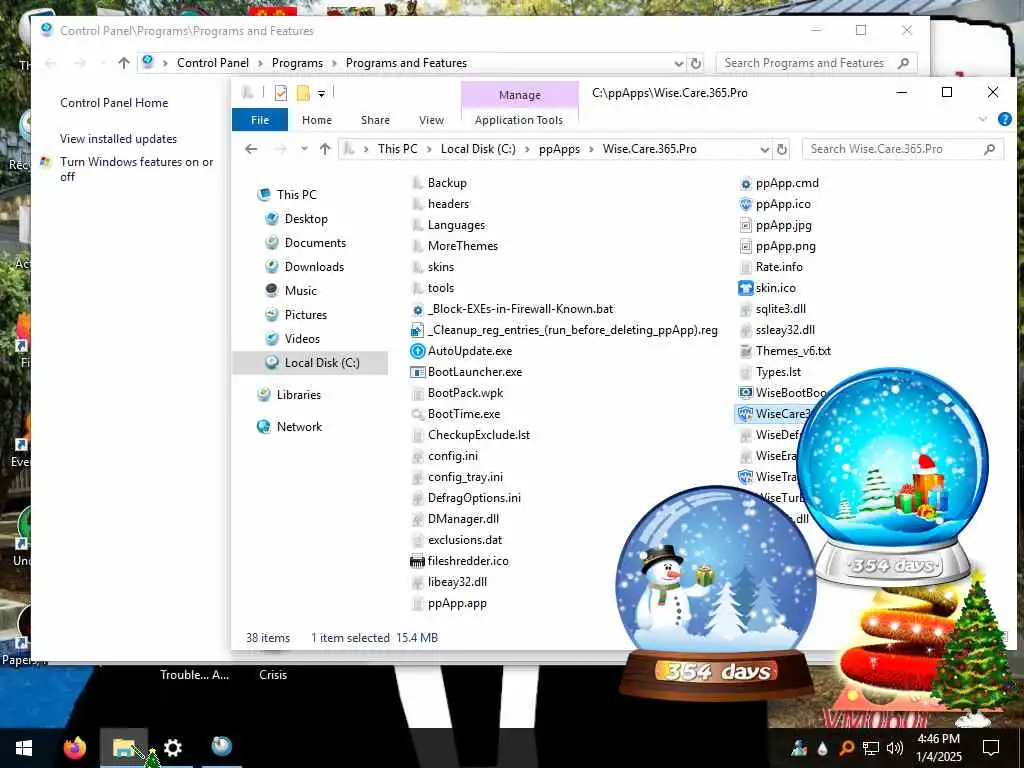The image size is (1024, 768).
Task: Open Customize Quick Access Toolbar dropdown
Action: point(321,94)
